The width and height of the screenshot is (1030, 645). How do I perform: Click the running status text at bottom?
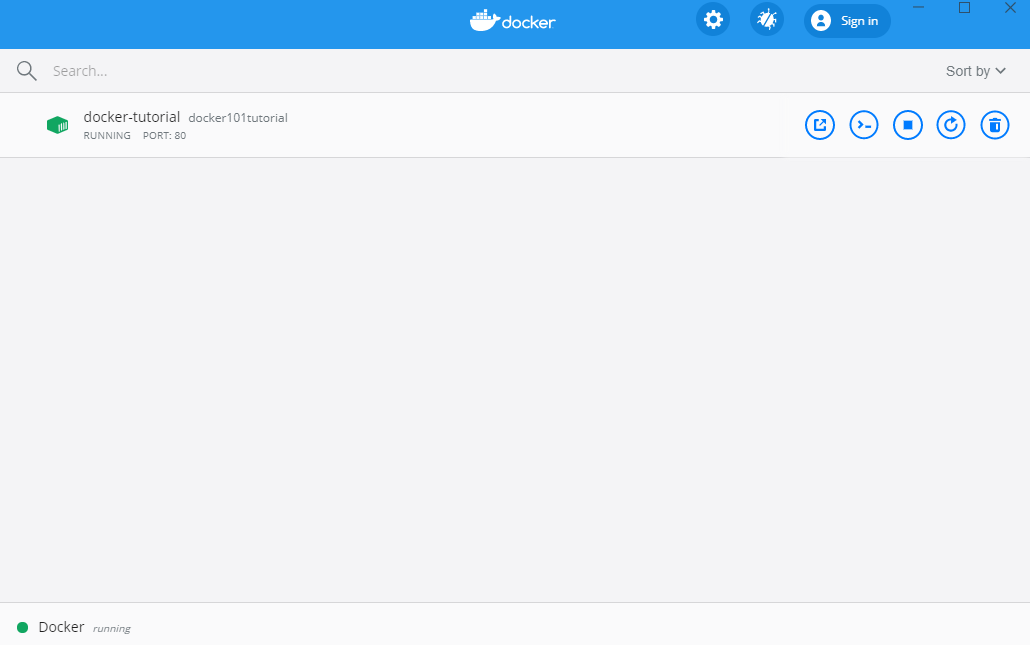click(x=112, y=629)
